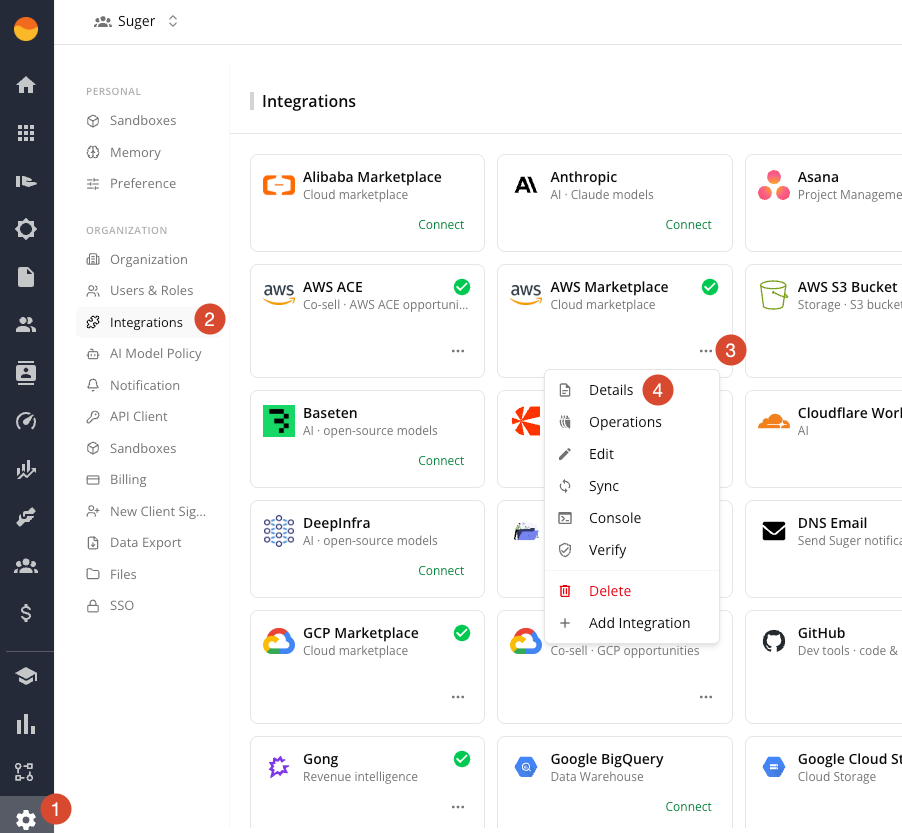Viewport: 902px width, 833px height.
Task: Open the two-people icon in left rail
Action: click(26, 325)
